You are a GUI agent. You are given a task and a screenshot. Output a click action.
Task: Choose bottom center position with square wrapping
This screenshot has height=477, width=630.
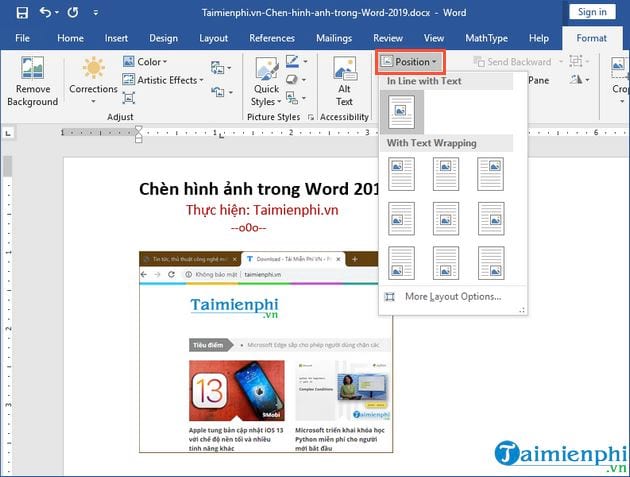coord(446,263)
